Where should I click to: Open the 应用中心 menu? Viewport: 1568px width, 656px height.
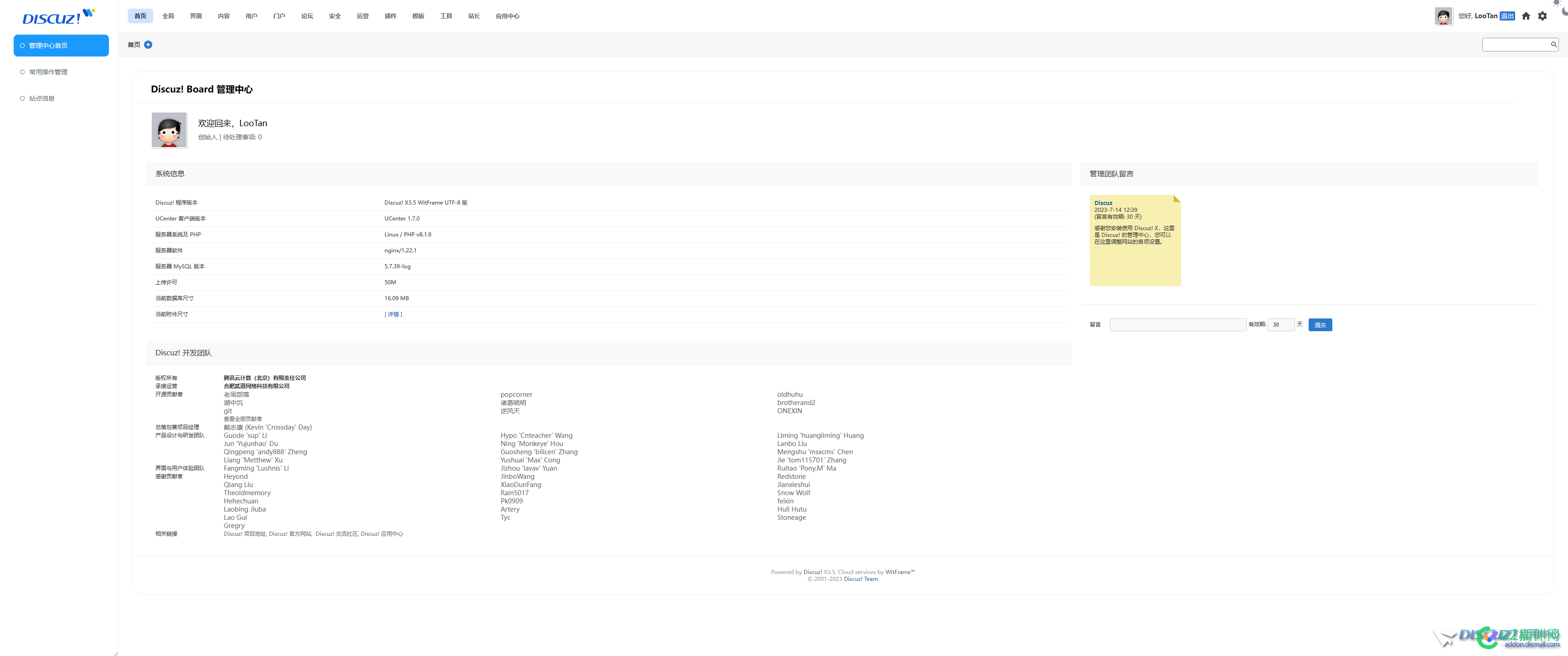click(508, 16)
